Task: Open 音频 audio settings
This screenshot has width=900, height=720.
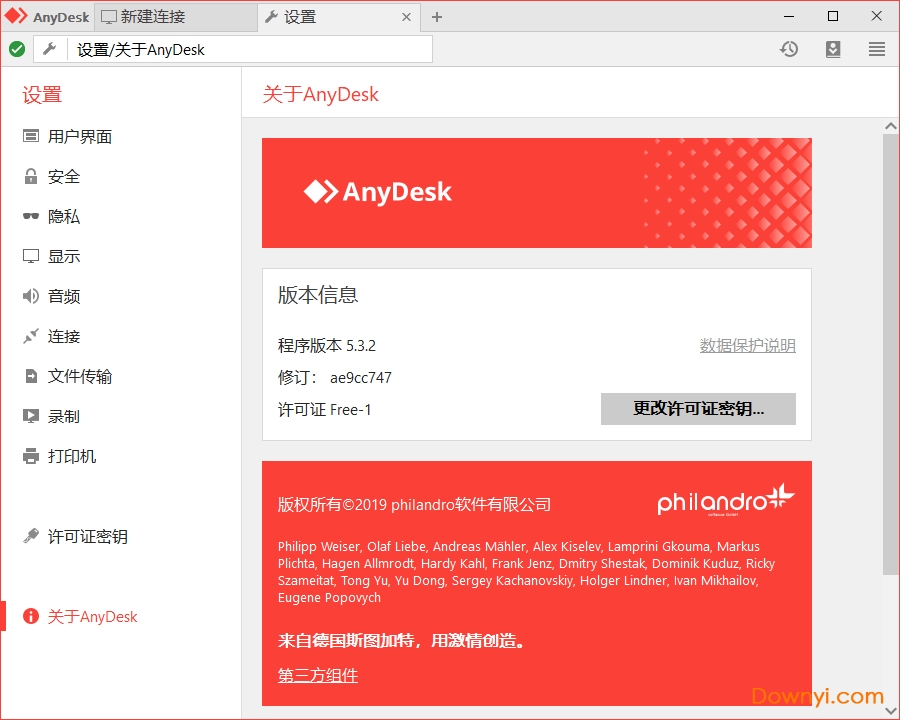Action: point(63,297)
